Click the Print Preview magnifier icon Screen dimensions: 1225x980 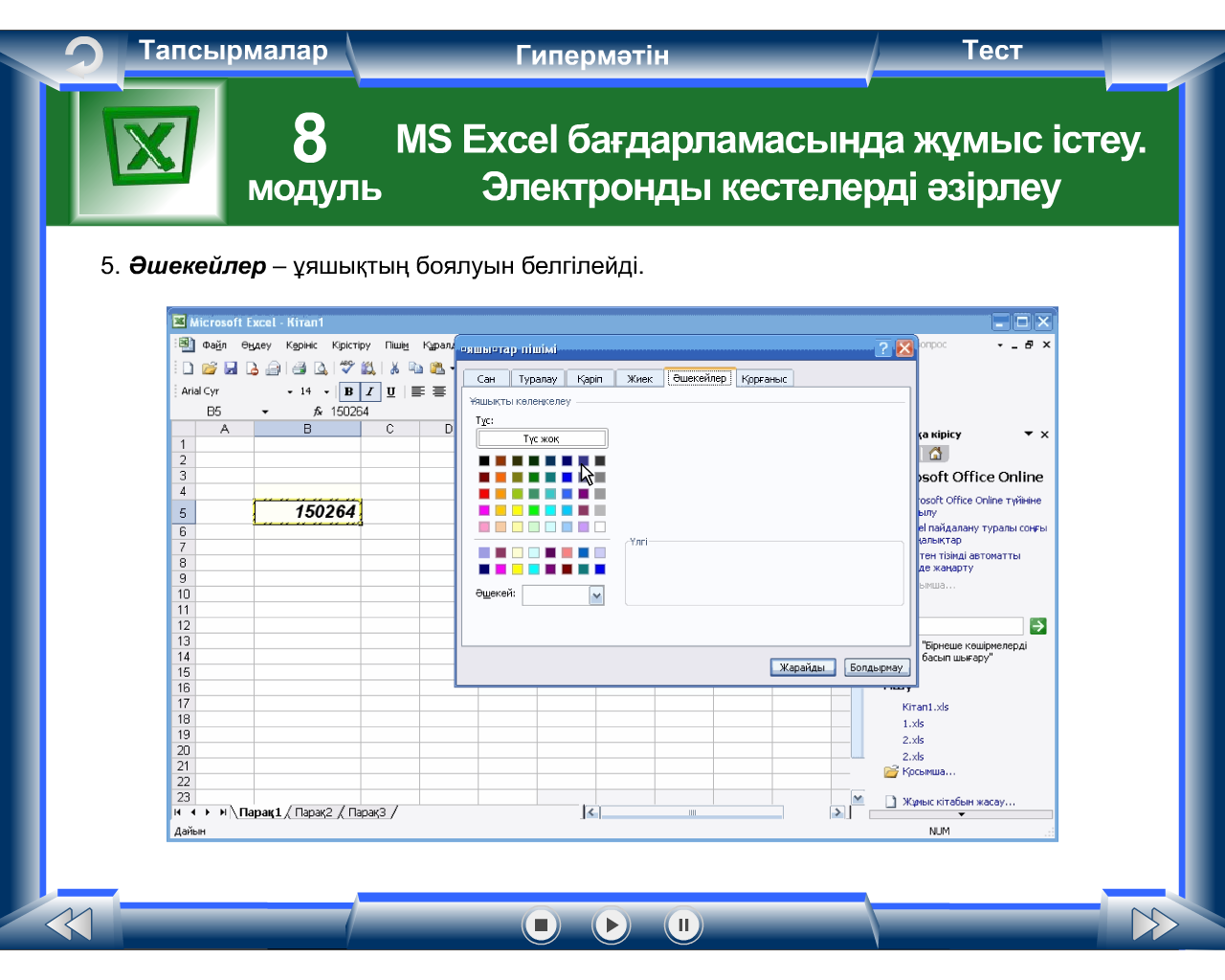coord(321,367)
